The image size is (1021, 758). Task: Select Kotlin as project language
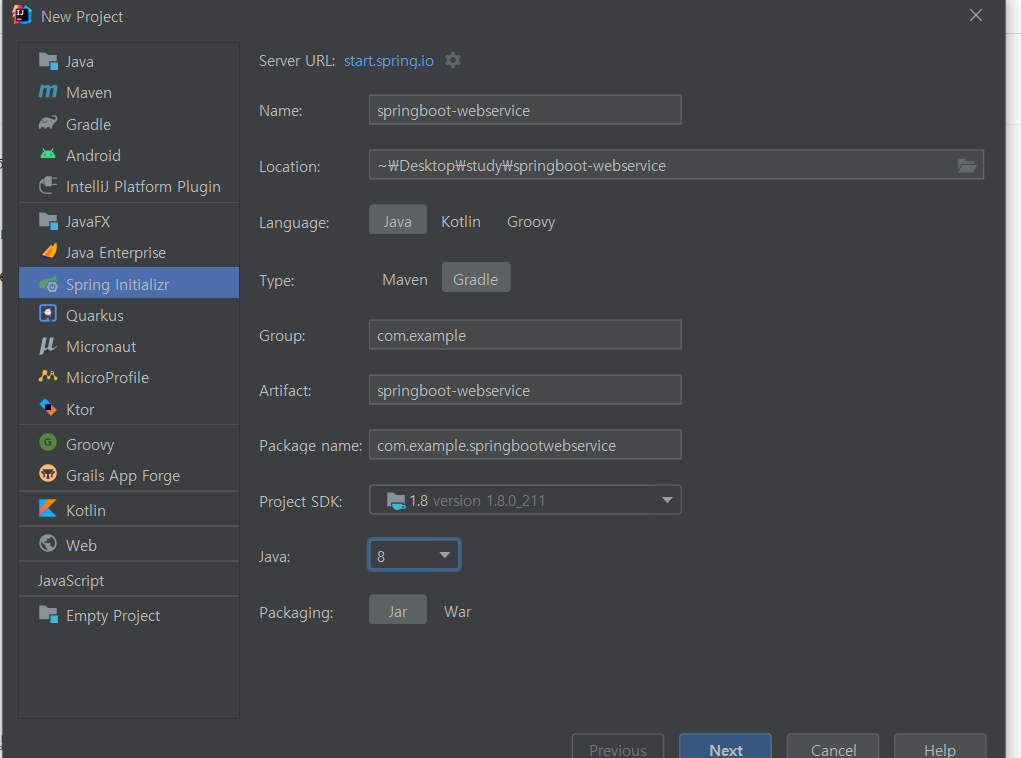click(x=461, y=221)
